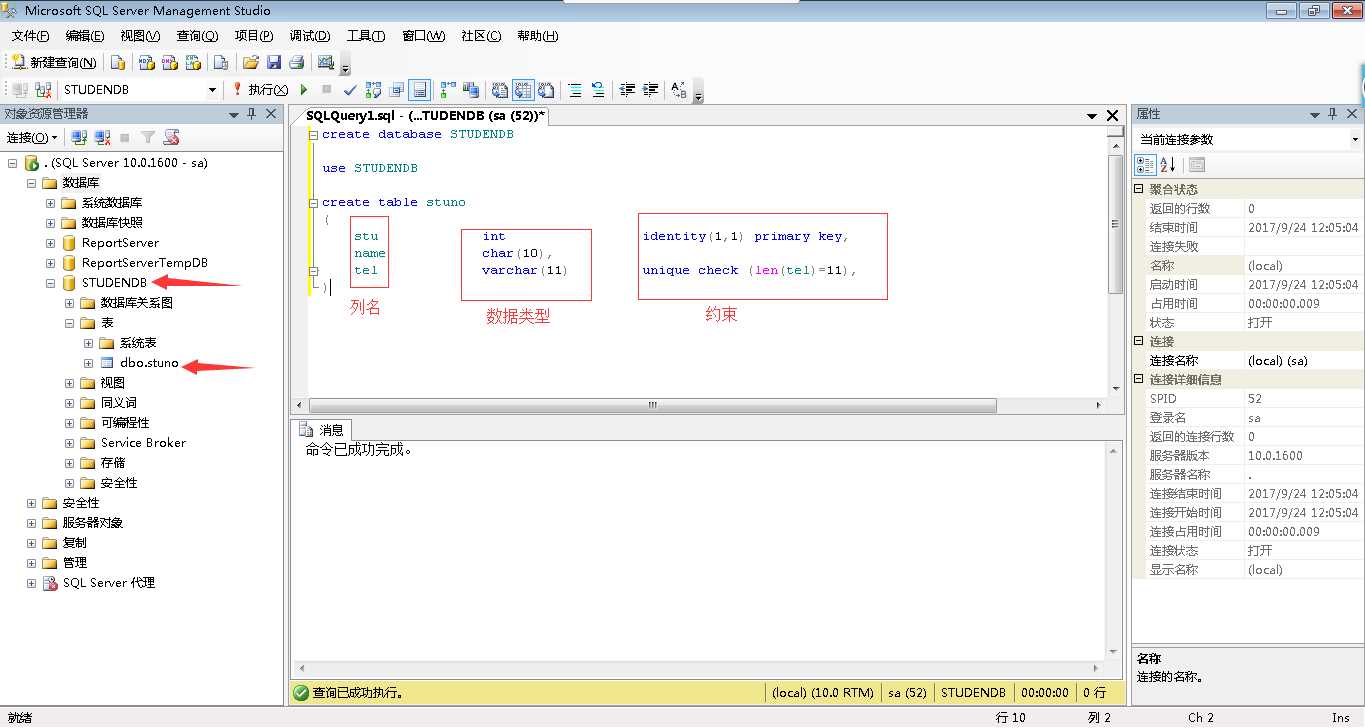Open the 当前连接参数 dropdown

tap(1354, 140)
